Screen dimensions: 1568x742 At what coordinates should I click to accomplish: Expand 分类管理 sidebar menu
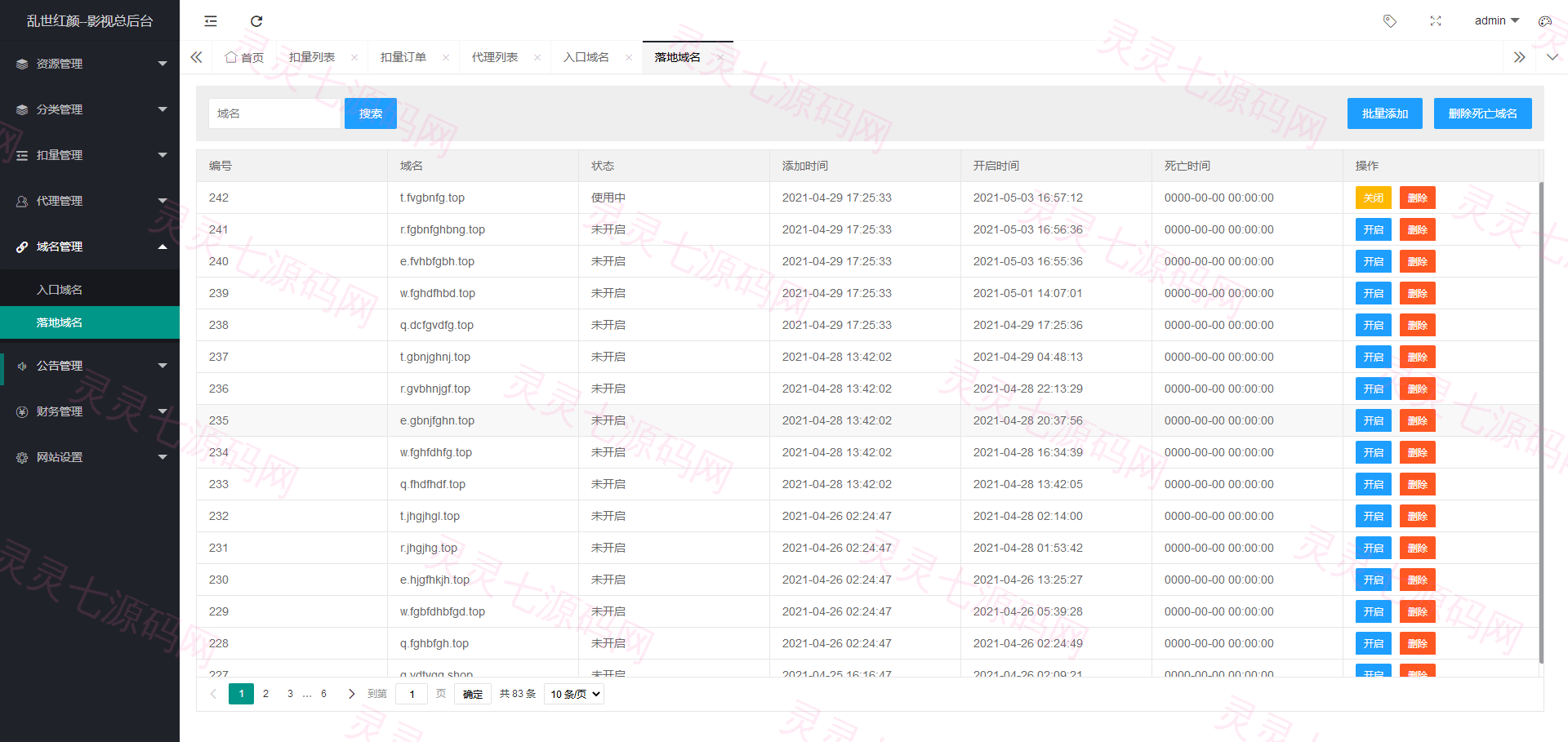[90, 109]
